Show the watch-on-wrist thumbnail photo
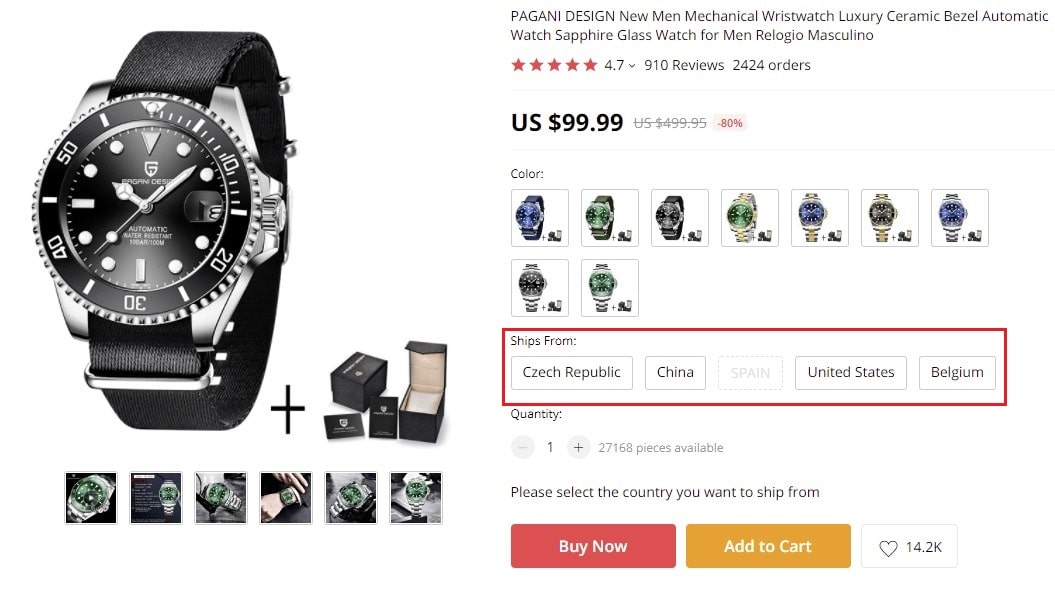1055x595 pixels. tap(286, 498)
